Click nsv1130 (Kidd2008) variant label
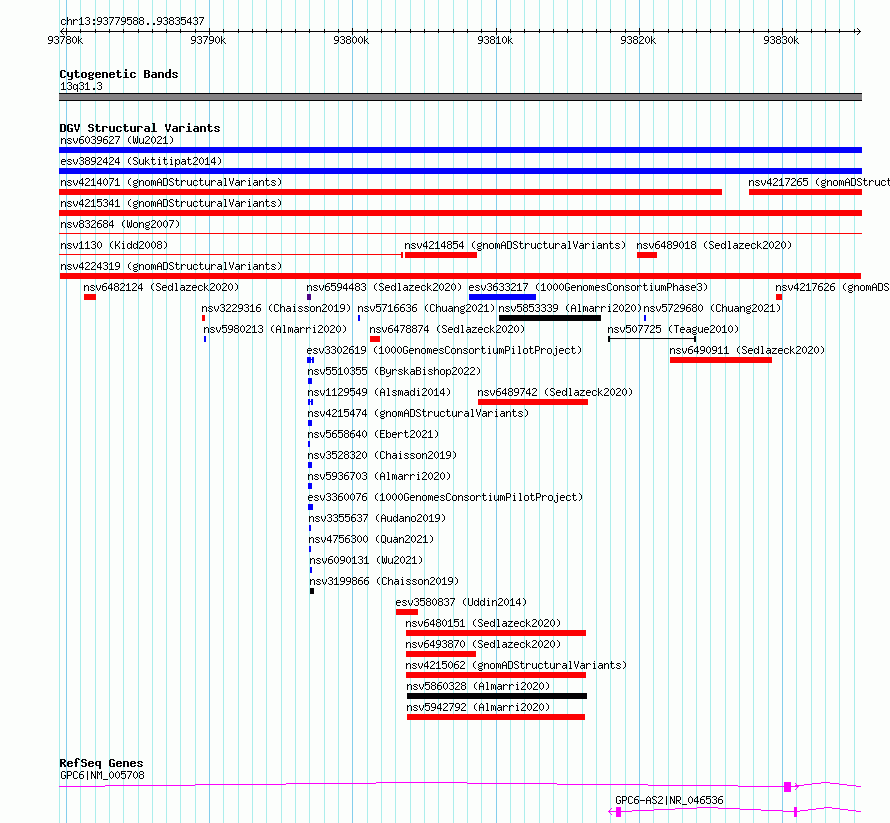The width and height of the screenshot is (890, 823). [114, 245]
